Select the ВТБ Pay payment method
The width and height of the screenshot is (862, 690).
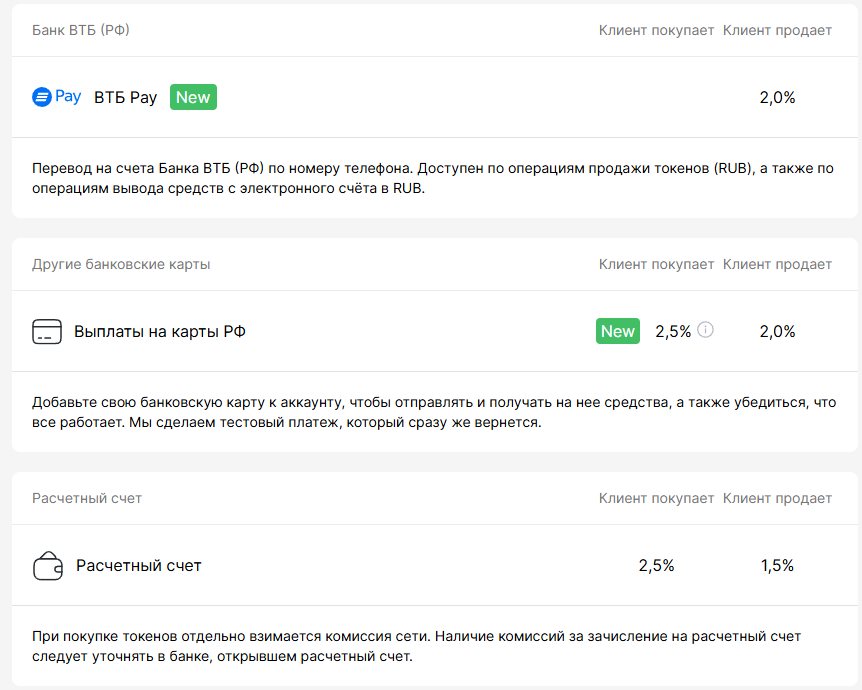pyautogui.click(x=125, y=98)
